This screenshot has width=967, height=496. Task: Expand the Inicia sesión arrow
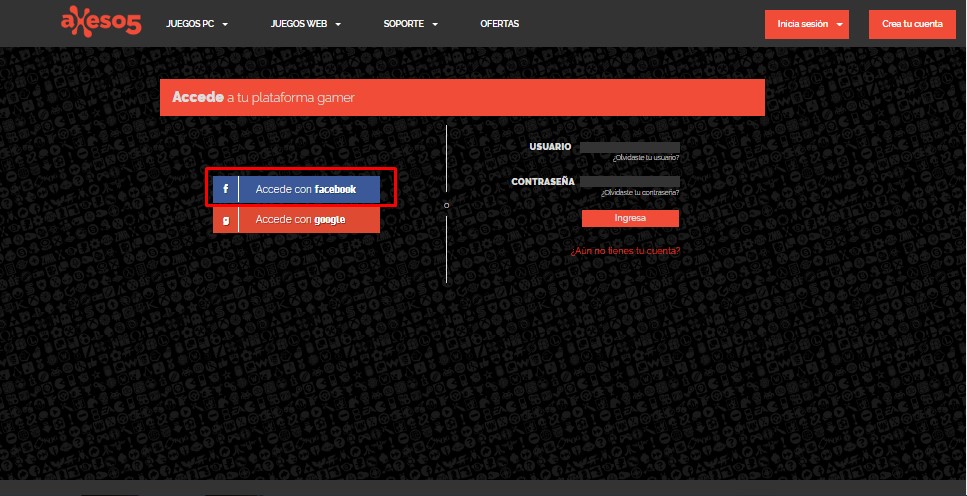[x=839, y=25]
